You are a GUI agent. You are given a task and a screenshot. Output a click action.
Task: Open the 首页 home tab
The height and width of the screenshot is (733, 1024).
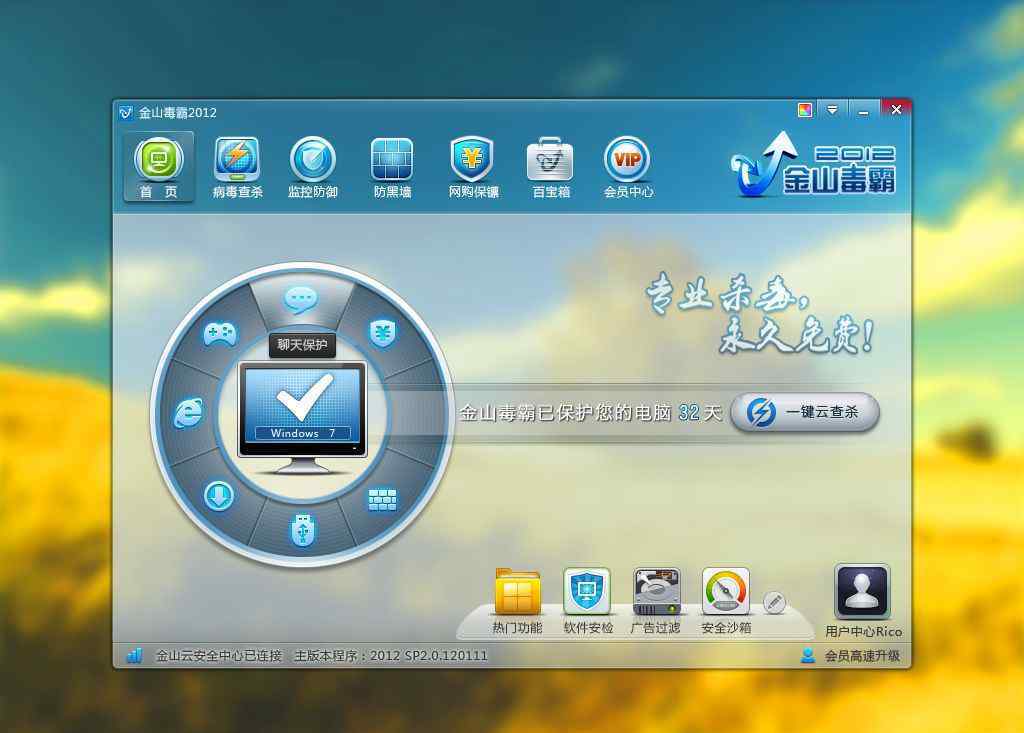pos(159,167)
